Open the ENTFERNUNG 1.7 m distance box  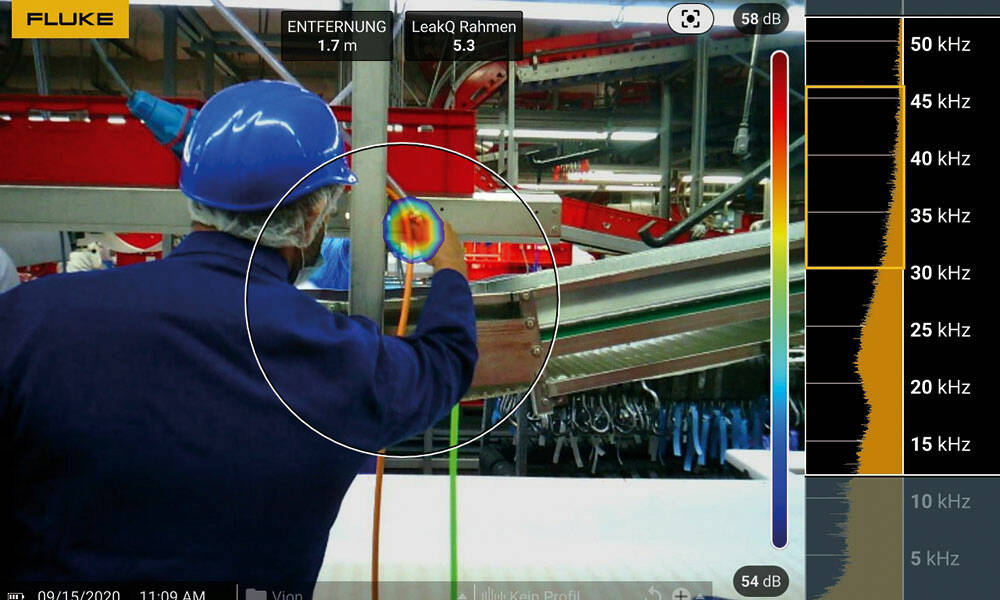pyautogui.click(x=336, y=36)
